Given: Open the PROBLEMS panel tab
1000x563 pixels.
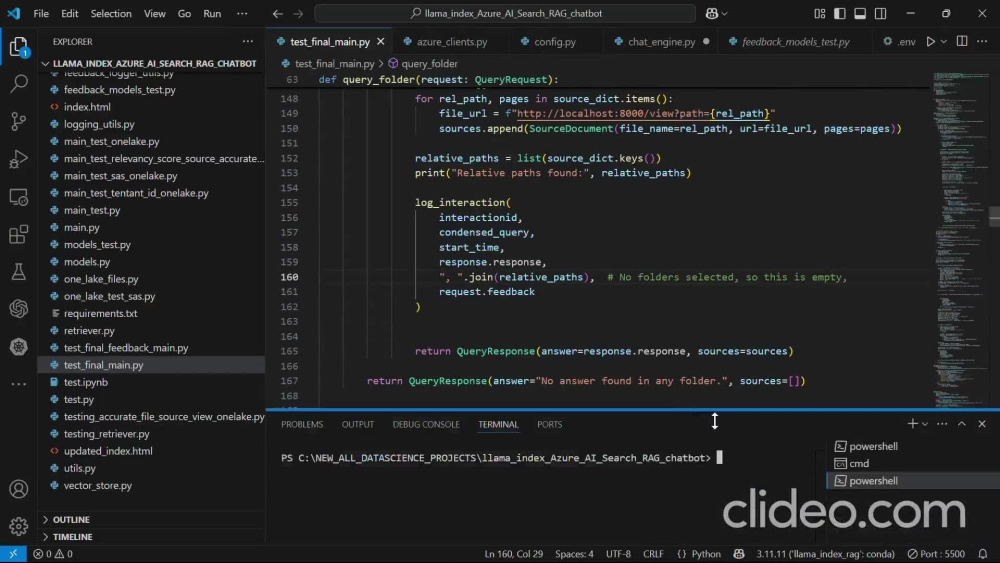Looking at the screenshot, I should (x=302, y=424).
